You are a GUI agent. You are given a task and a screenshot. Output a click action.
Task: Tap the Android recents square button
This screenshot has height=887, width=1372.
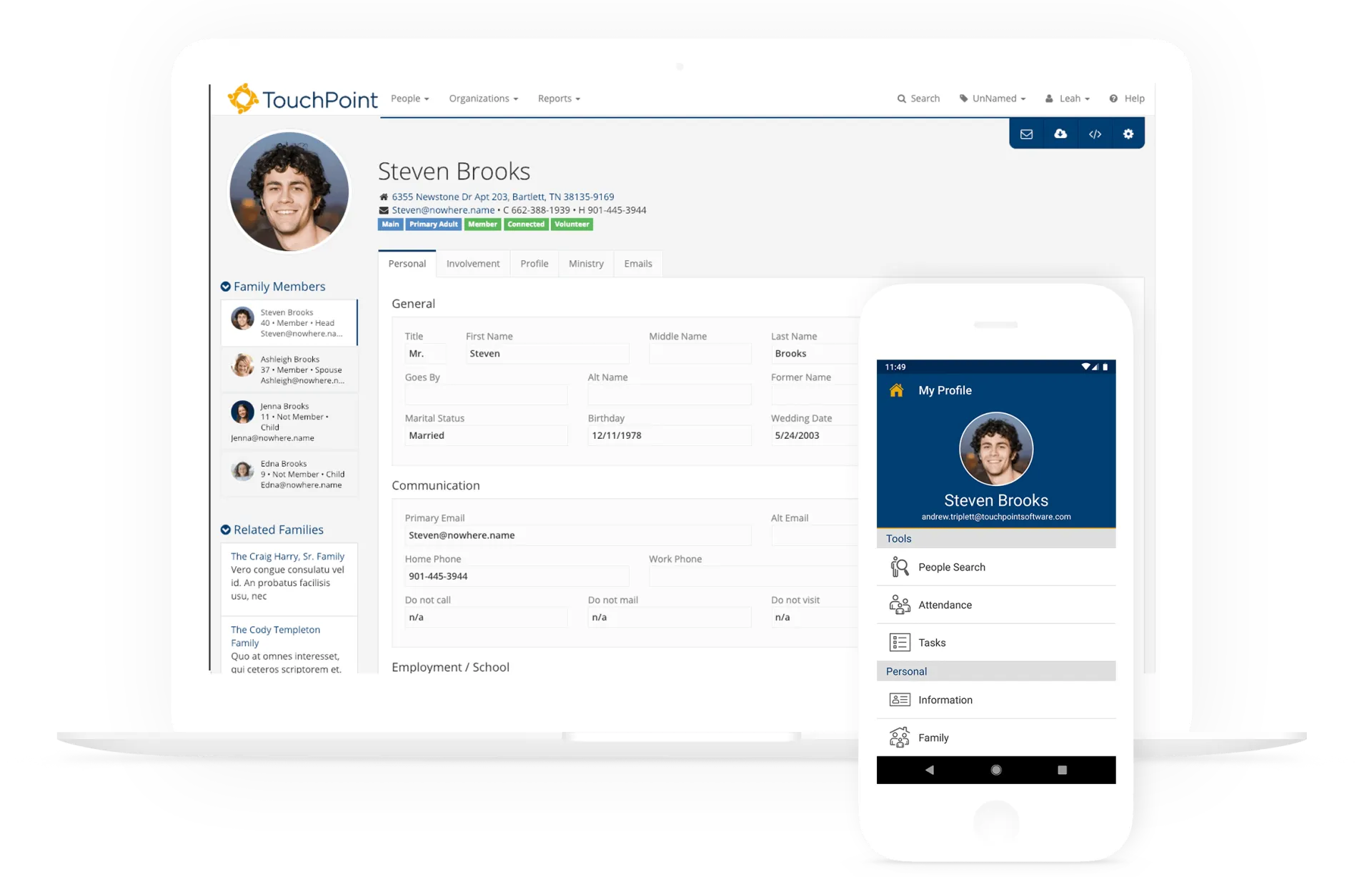coord(1063,770)
